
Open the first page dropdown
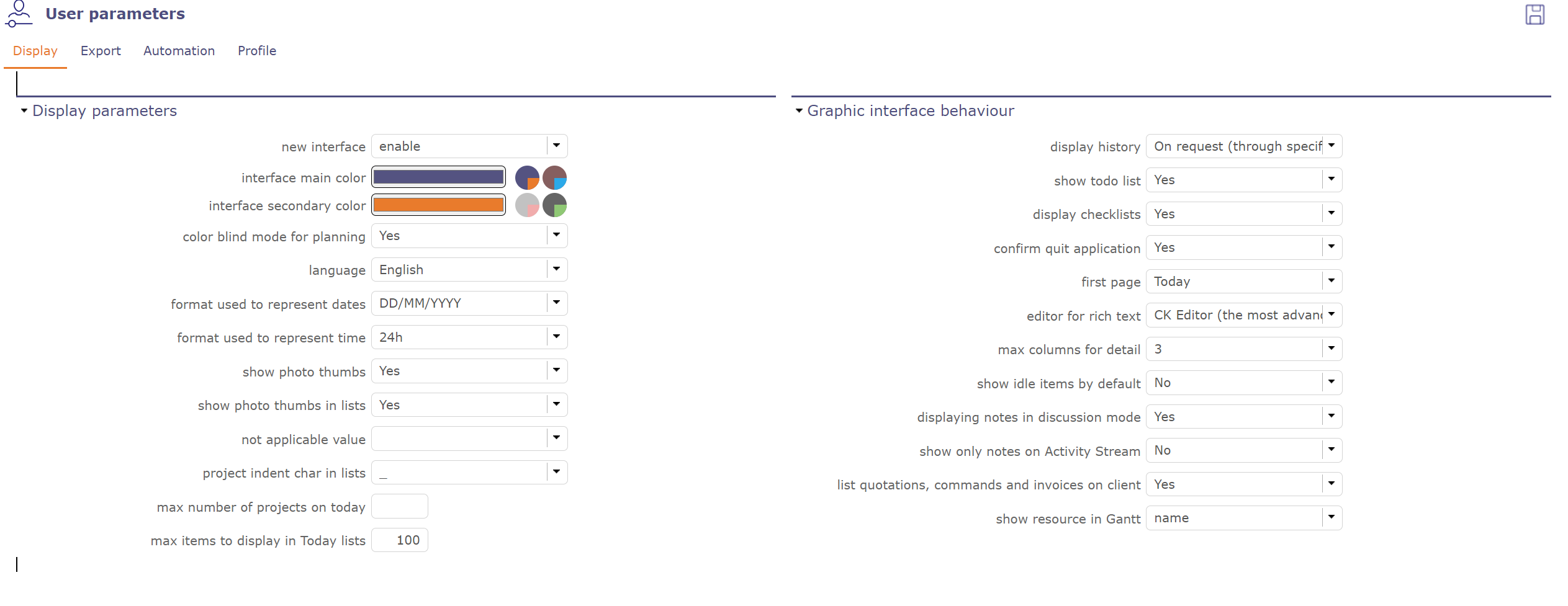click(1331, 280)
